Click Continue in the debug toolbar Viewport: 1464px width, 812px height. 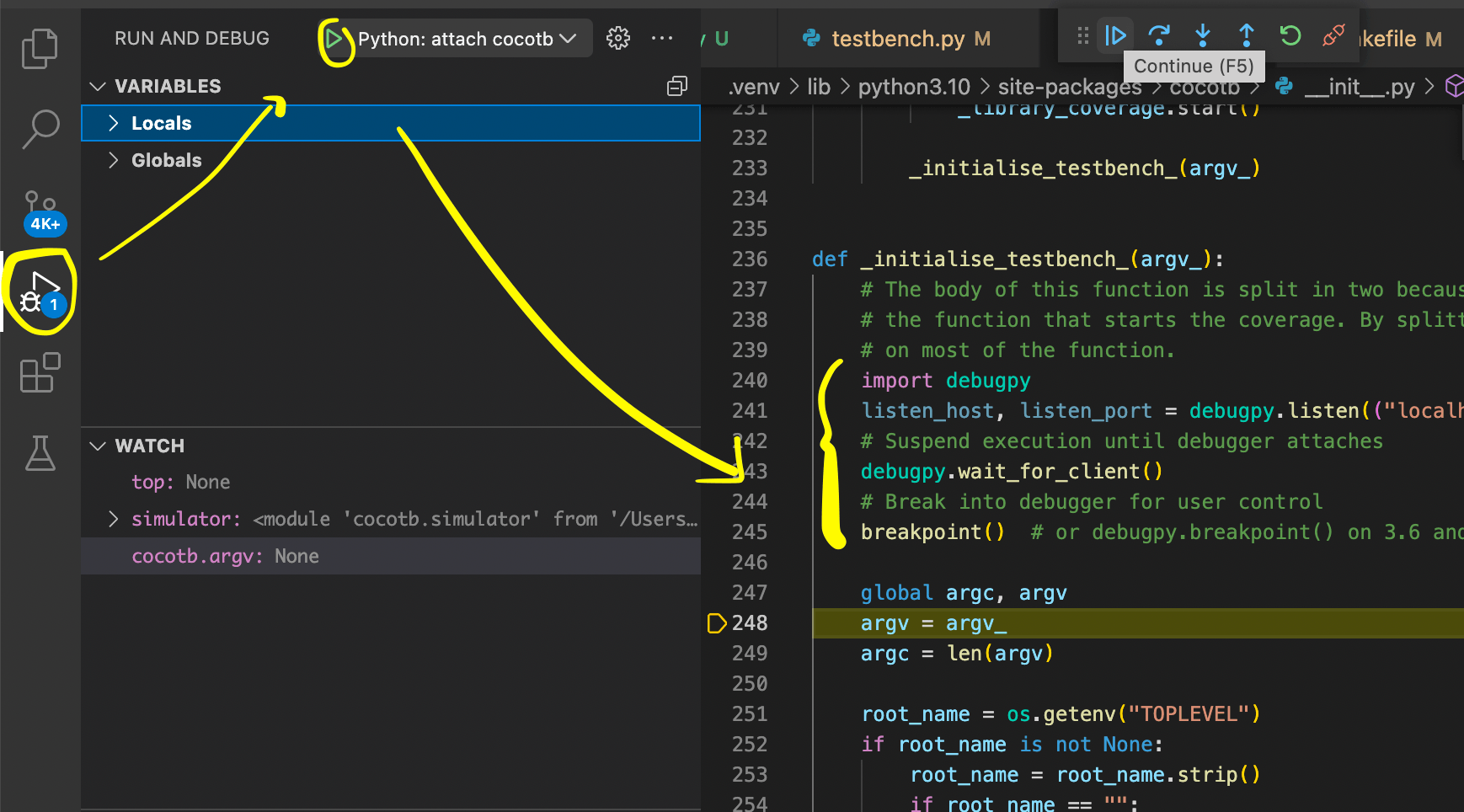click(x=1115, y=35)
